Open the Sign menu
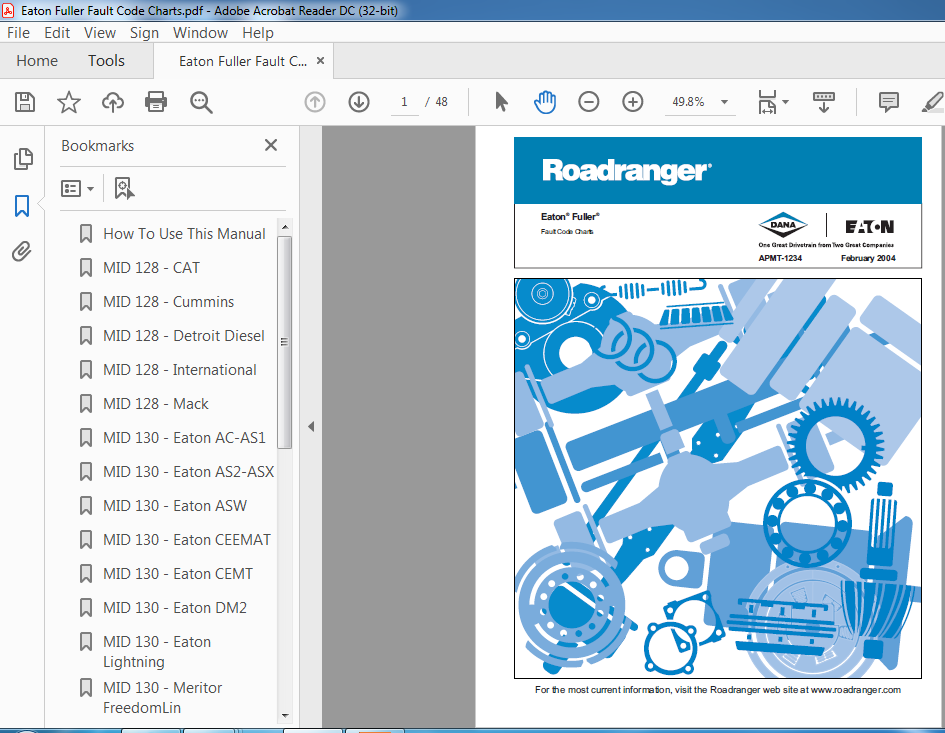The width and height of the screenshot is (945, 733). click(x=144, y=33)
